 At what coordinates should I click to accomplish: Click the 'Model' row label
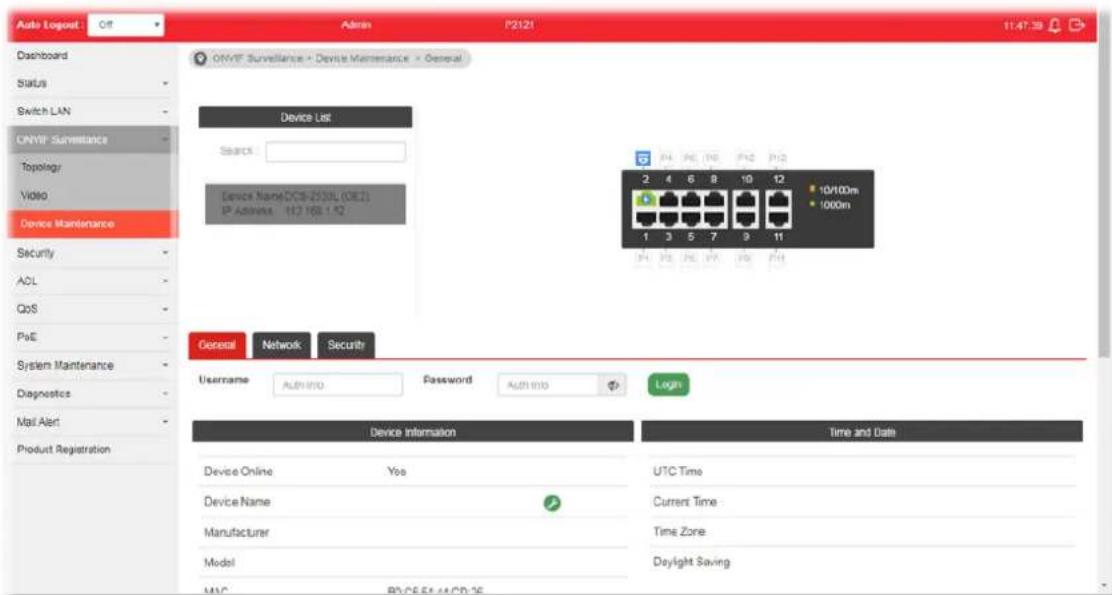coord(219,562)
